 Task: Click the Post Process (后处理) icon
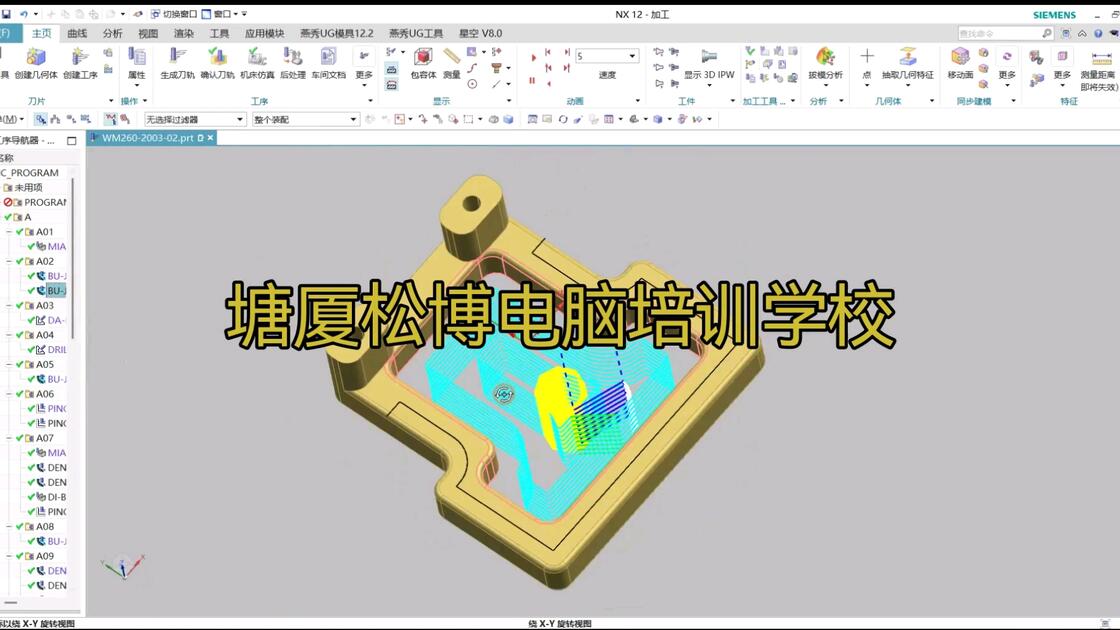pyautogui.click(x=292, y=56)
